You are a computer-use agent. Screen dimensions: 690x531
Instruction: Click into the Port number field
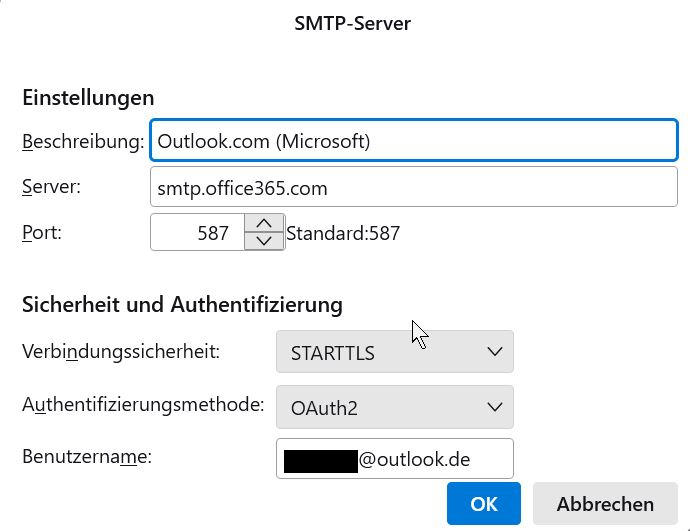point(198,233)
